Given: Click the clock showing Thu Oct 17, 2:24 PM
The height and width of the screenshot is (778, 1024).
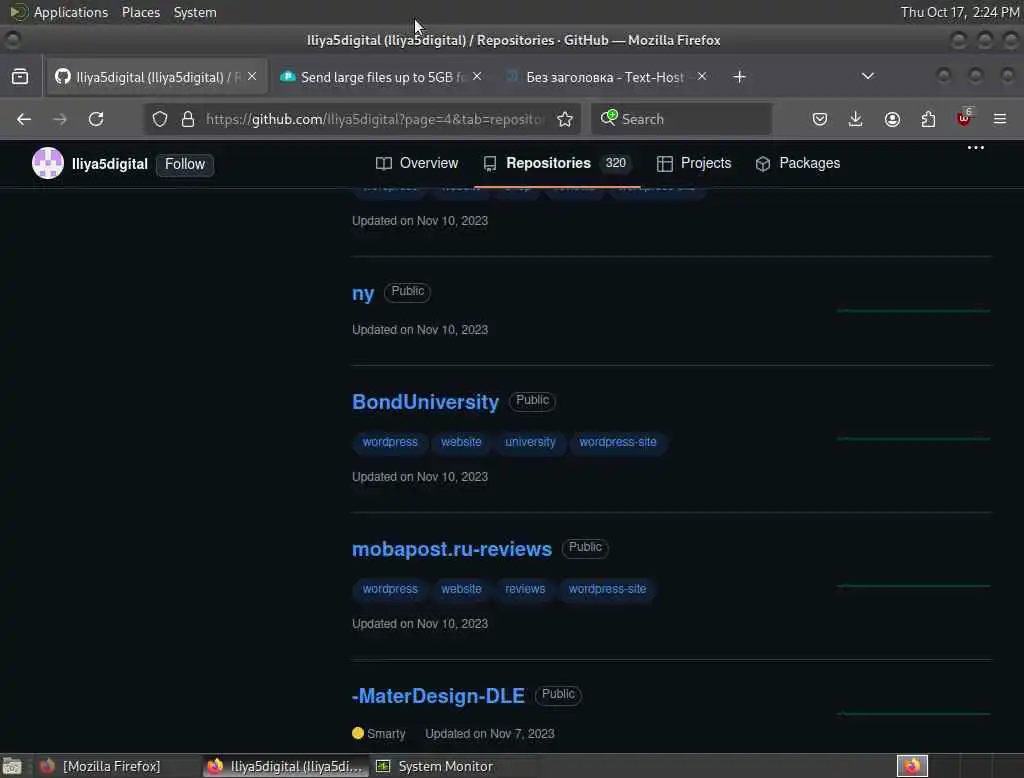Looking at the screenshot, I should coord(960,12).
